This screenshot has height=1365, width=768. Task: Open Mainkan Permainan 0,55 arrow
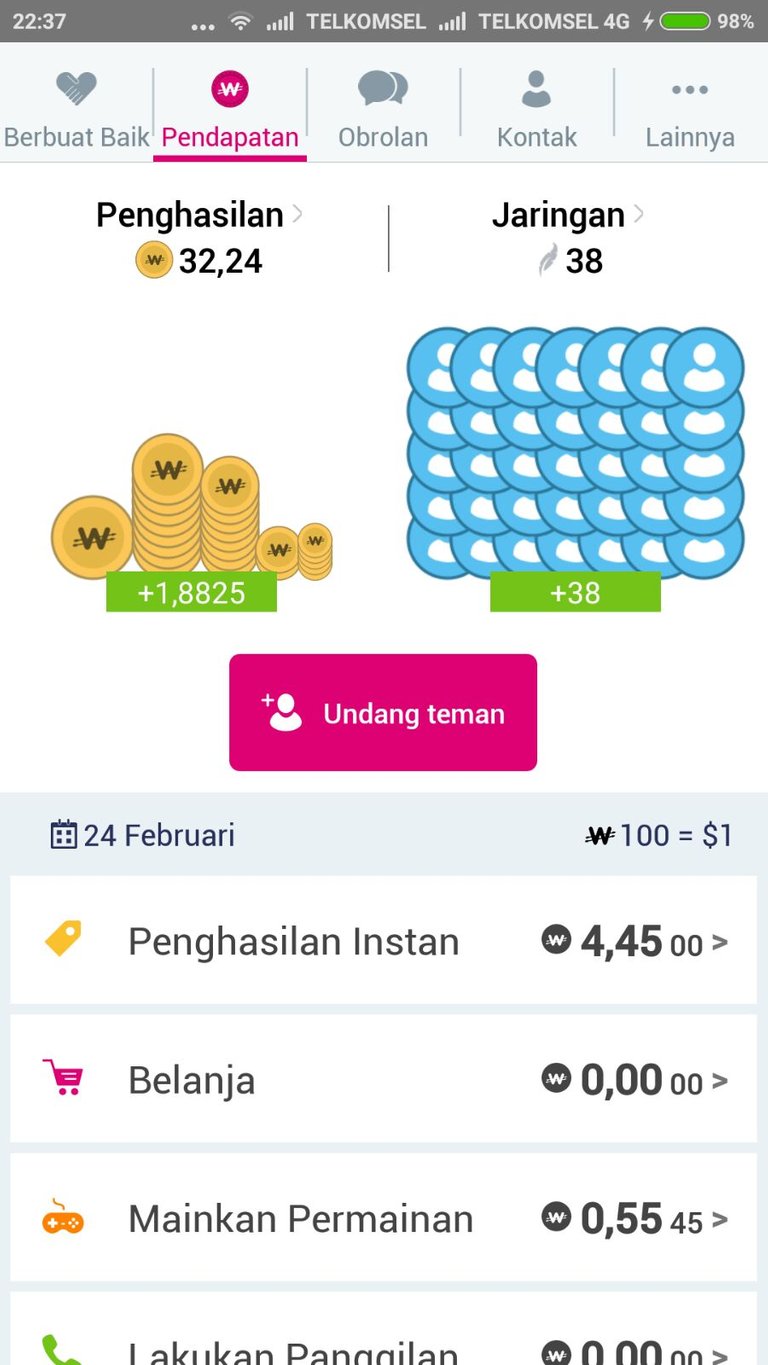click(720, 1220)
